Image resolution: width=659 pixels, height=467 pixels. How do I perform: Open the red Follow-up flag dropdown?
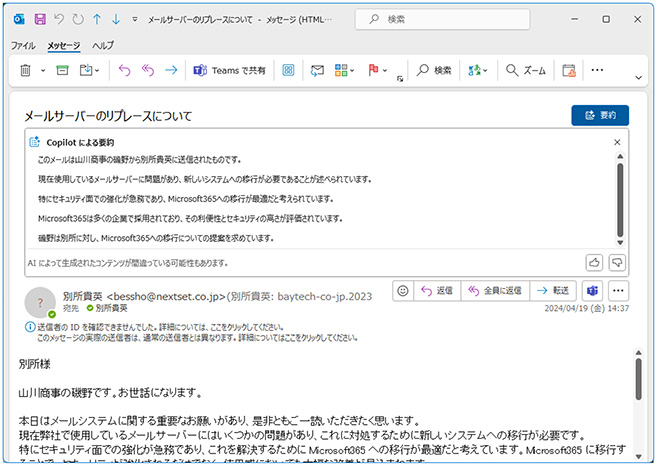pyautogui.click(x=377, y=70)
